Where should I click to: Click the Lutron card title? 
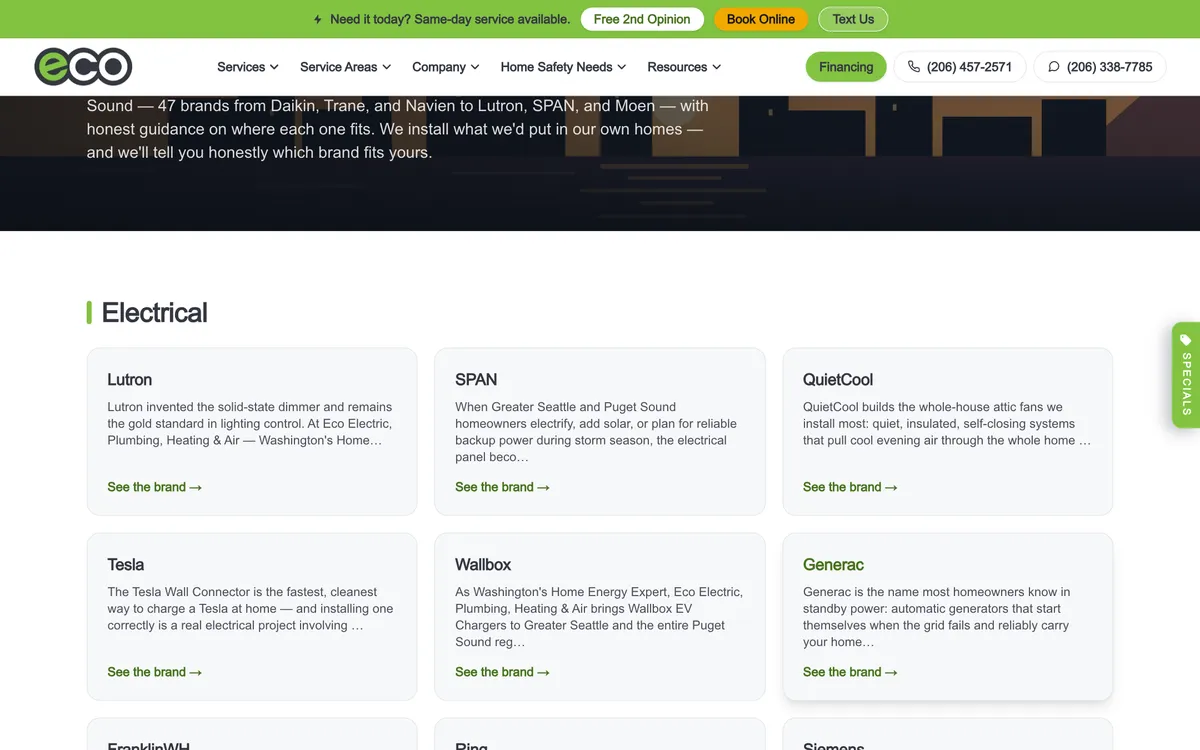[x=130, y=380]
